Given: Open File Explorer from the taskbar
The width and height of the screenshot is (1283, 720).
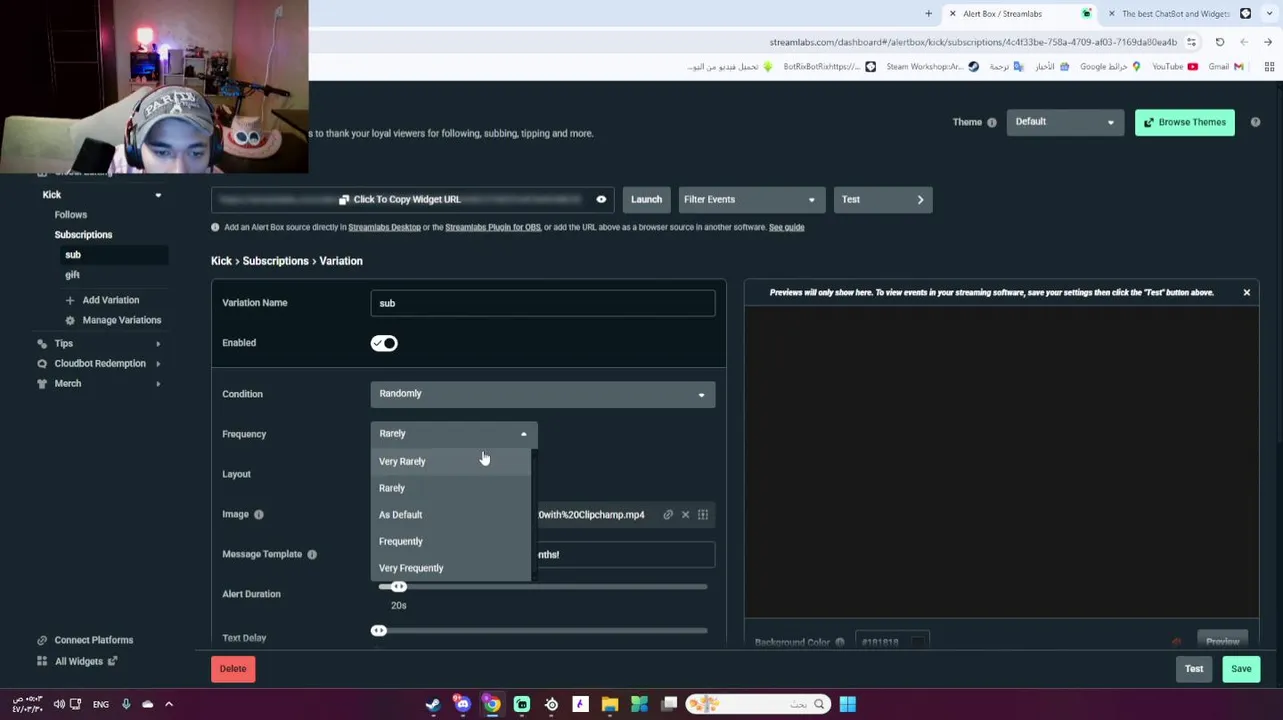Looking at the screenshot, I should (610, 705).
